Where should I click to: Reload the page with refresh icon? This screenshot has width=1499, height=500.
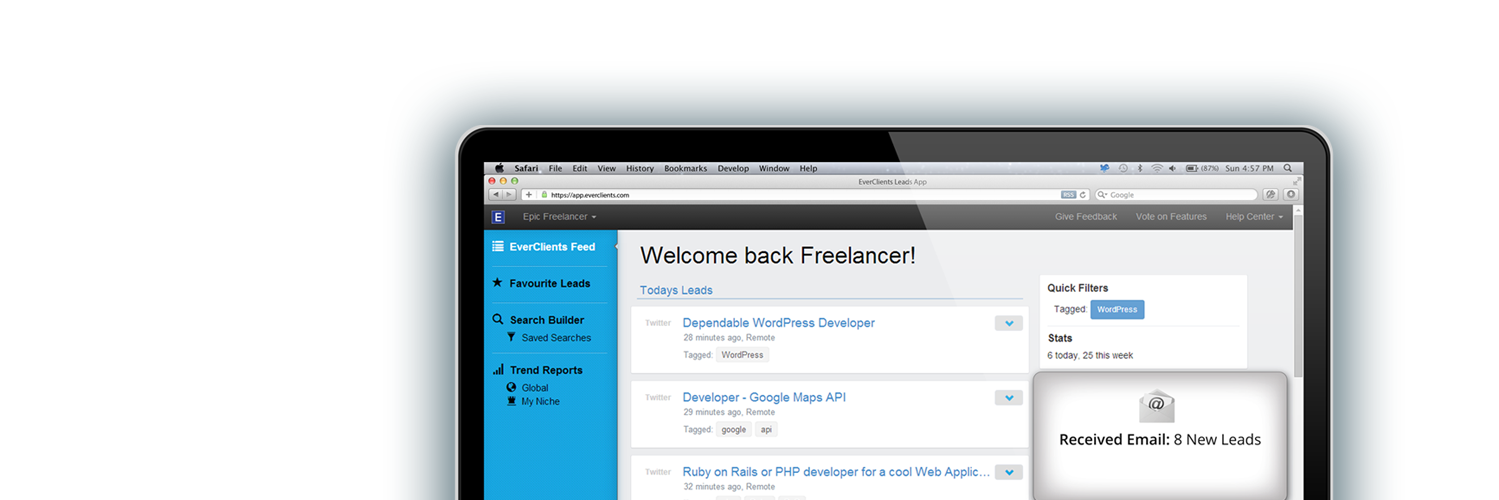(x=1083, y=195)
